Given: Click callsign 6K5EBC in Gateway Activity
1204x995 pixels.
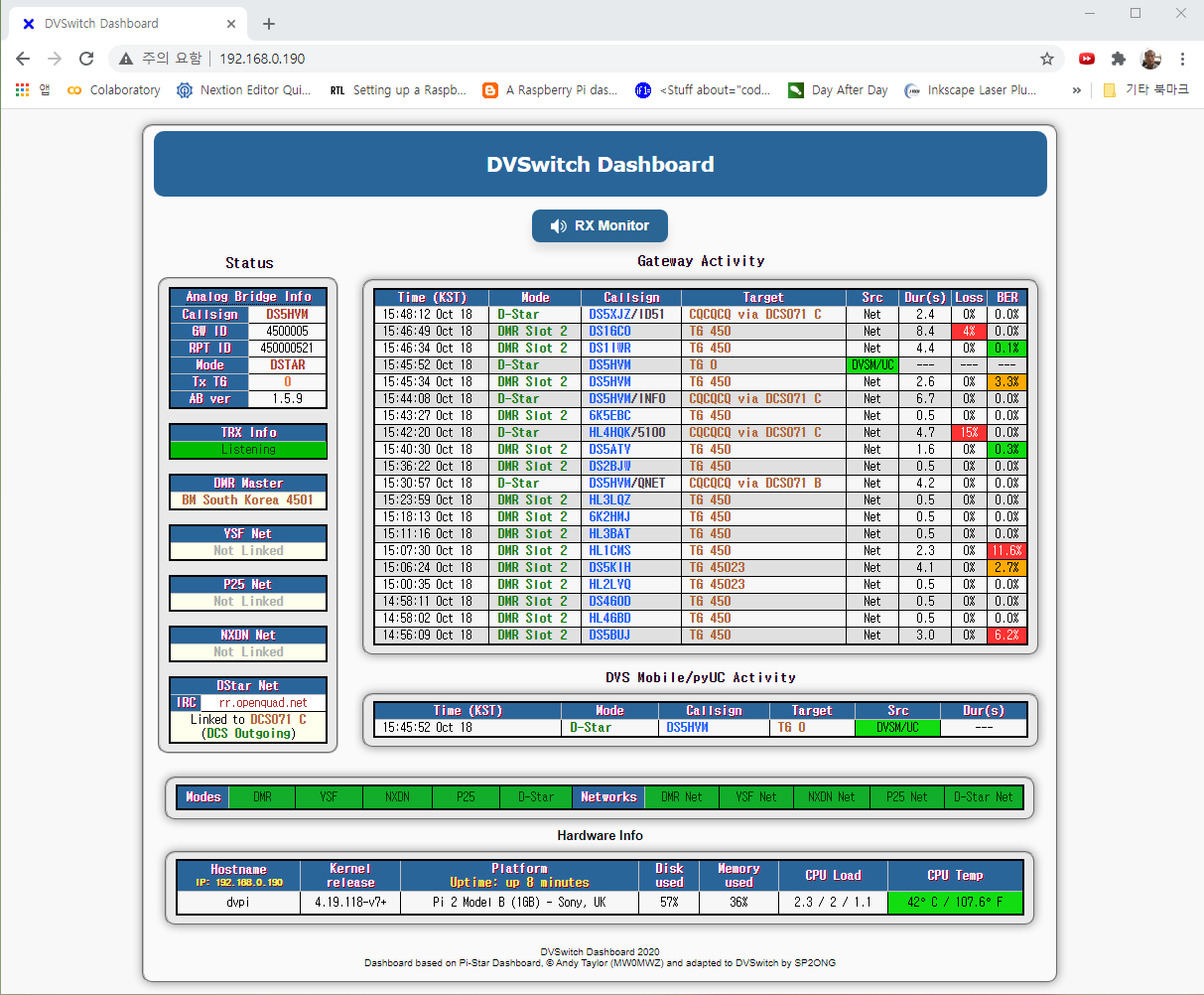Looking at the screenshot, I should pyautogui.click(x=609, y=415).
